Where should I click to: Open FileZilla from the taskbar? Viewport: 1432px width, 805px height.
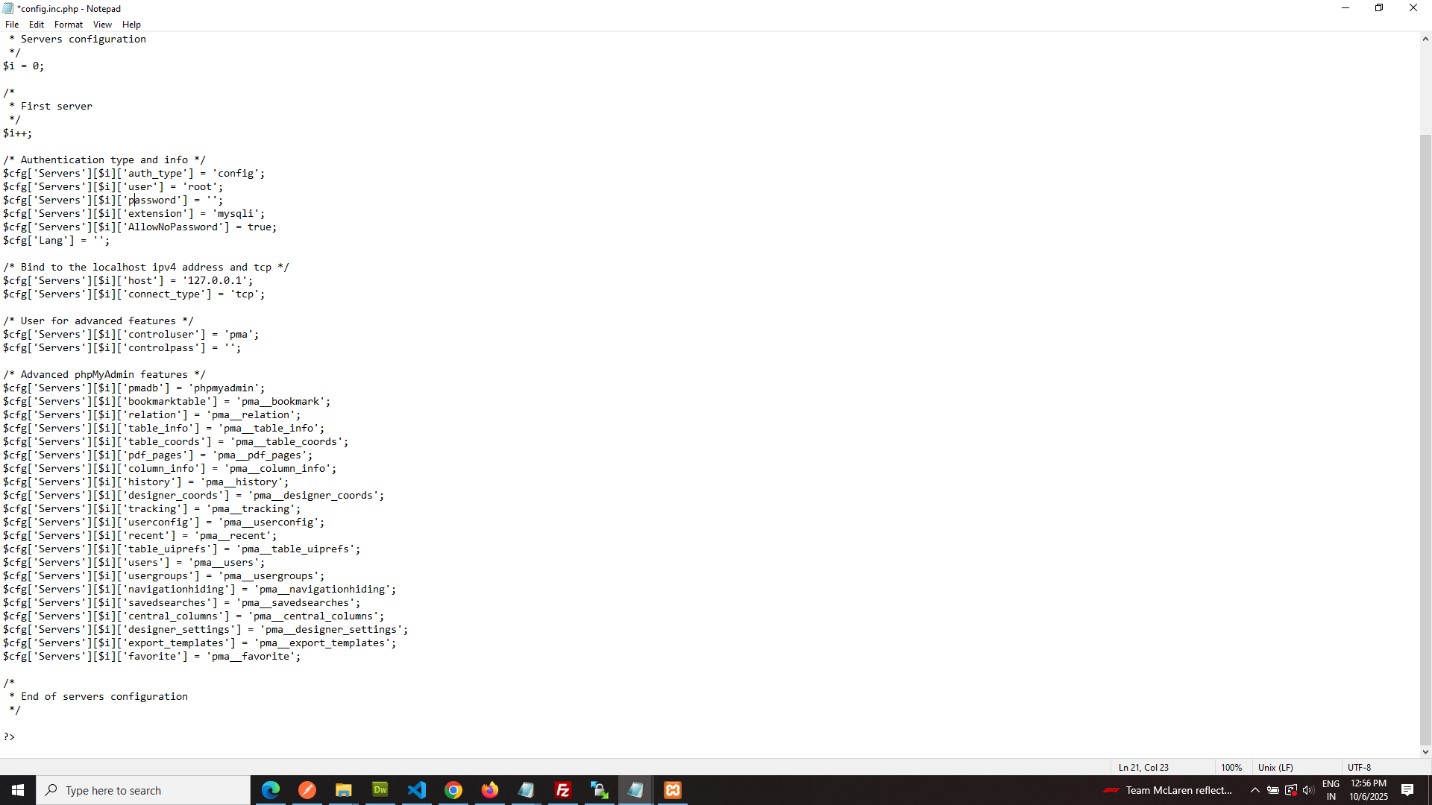click(563, 790)
